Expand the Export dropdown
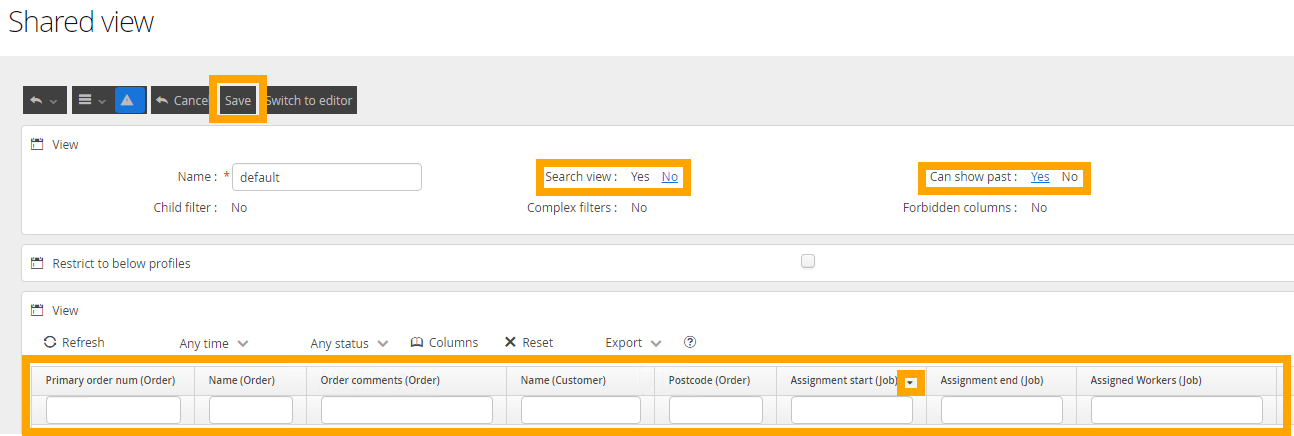This screenshot has width=1294, height=436. (633, 342)
